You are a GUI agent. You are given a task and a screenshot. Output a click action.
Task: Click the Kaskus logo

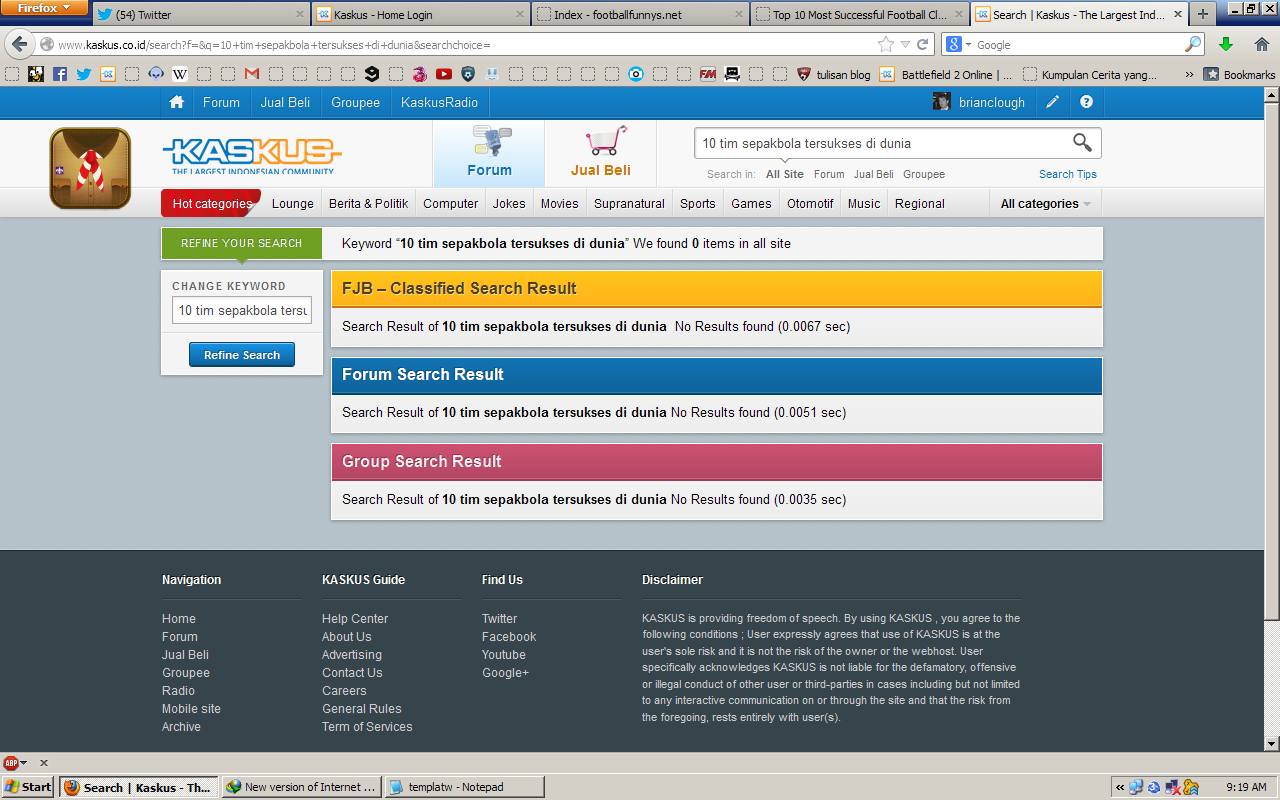pos(251,155)
